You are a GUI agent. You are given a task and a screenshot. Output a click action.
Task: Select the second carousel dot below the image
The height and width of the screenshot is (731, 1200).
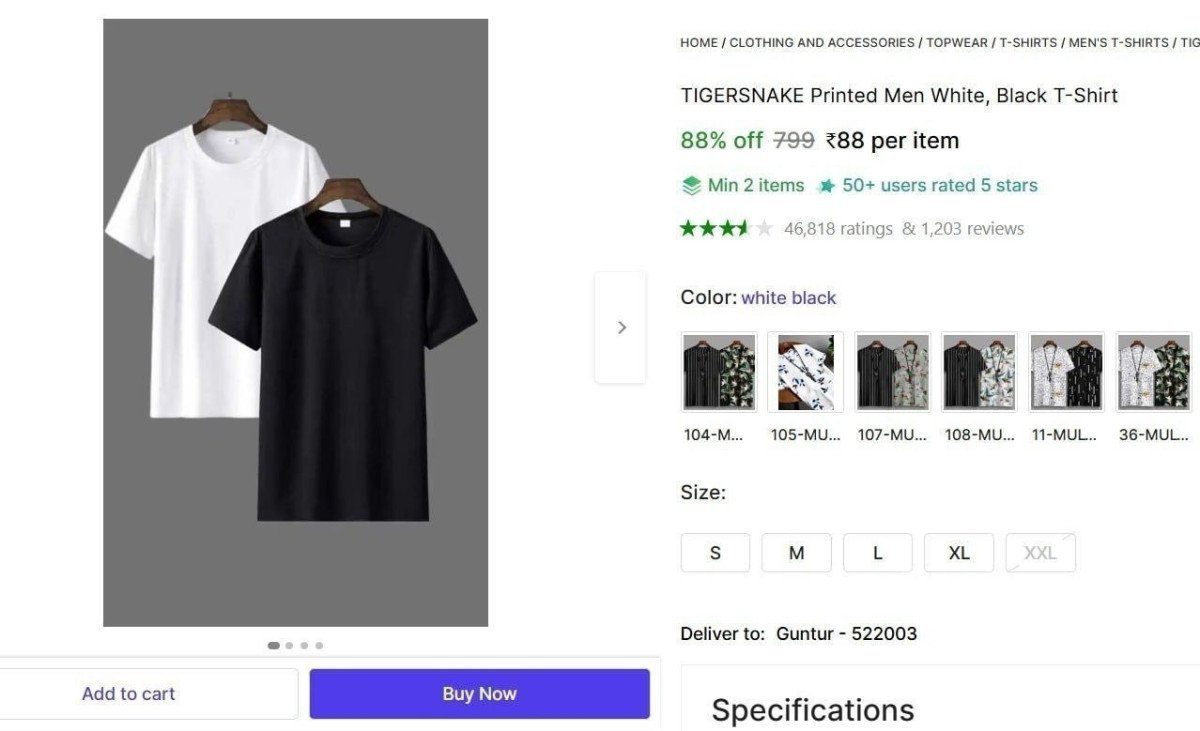tap(289, 645)
